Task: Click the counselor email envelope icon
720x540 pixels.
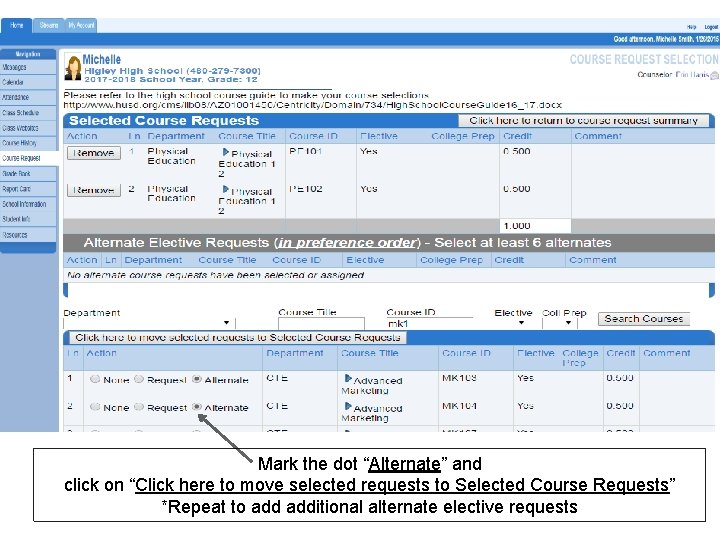Action: tap(714, 75)
